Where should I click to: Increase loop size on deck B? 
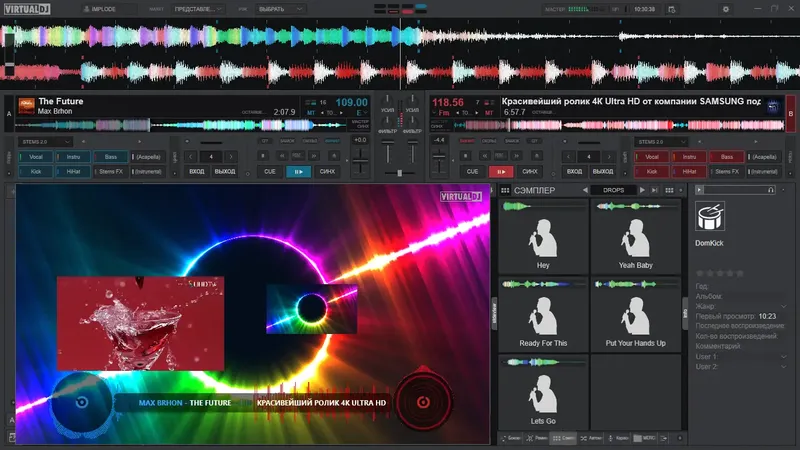[x=609, y=157]
